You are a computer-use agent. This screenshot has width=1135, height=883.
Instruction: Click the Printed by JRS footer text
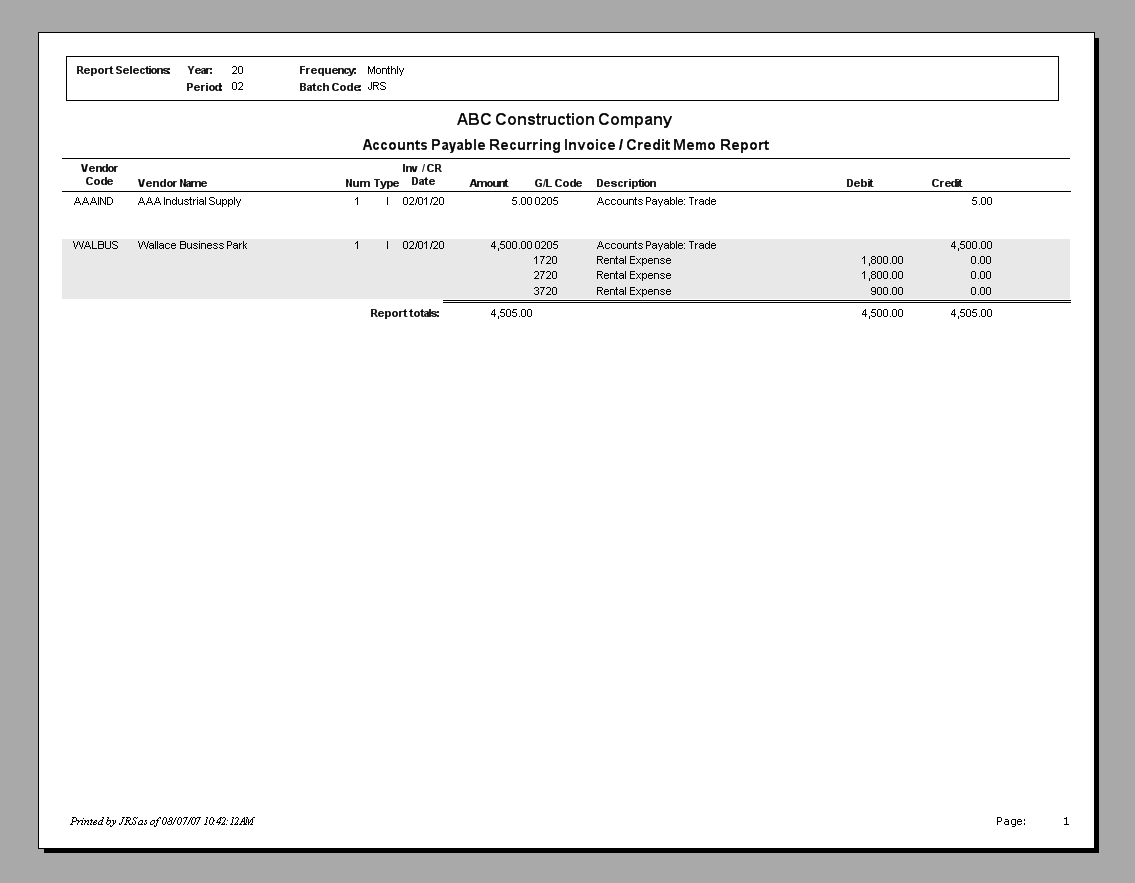coord(162,821)
